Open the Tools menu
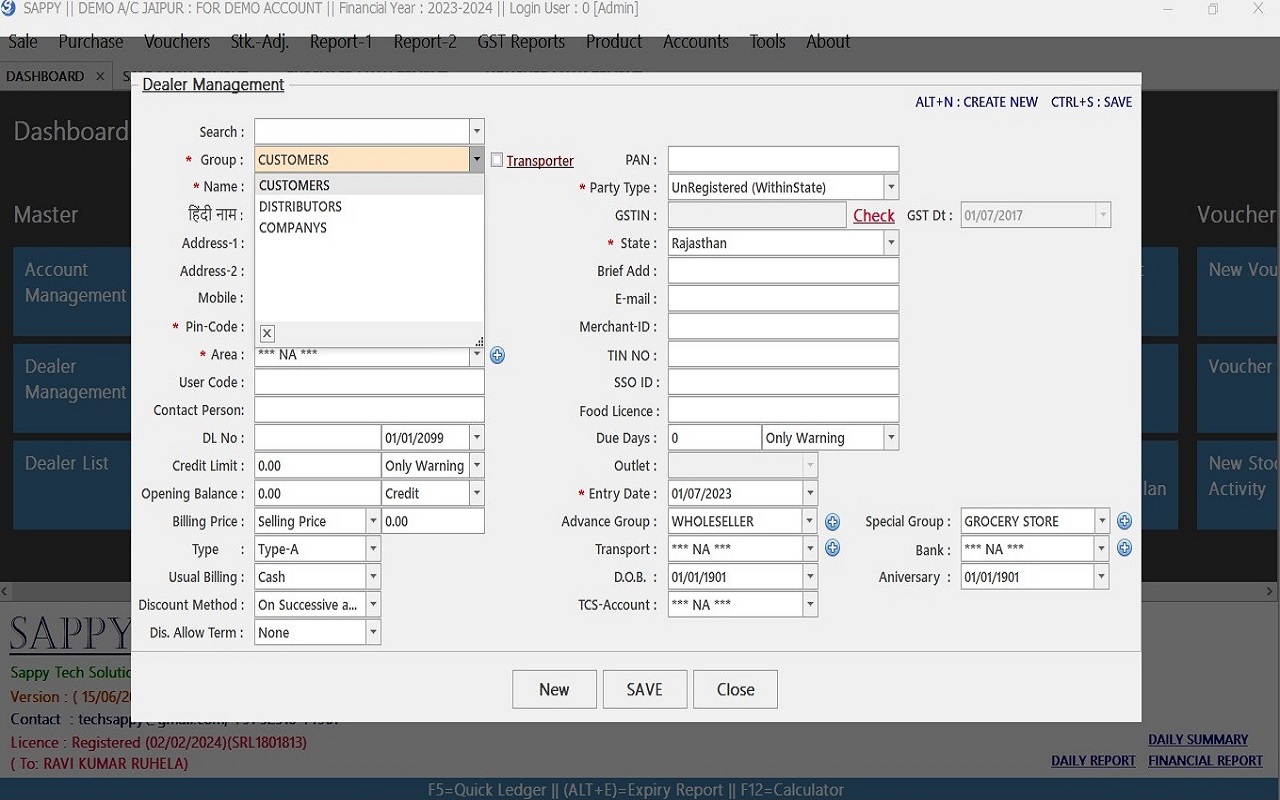 (x=767, y=42)
